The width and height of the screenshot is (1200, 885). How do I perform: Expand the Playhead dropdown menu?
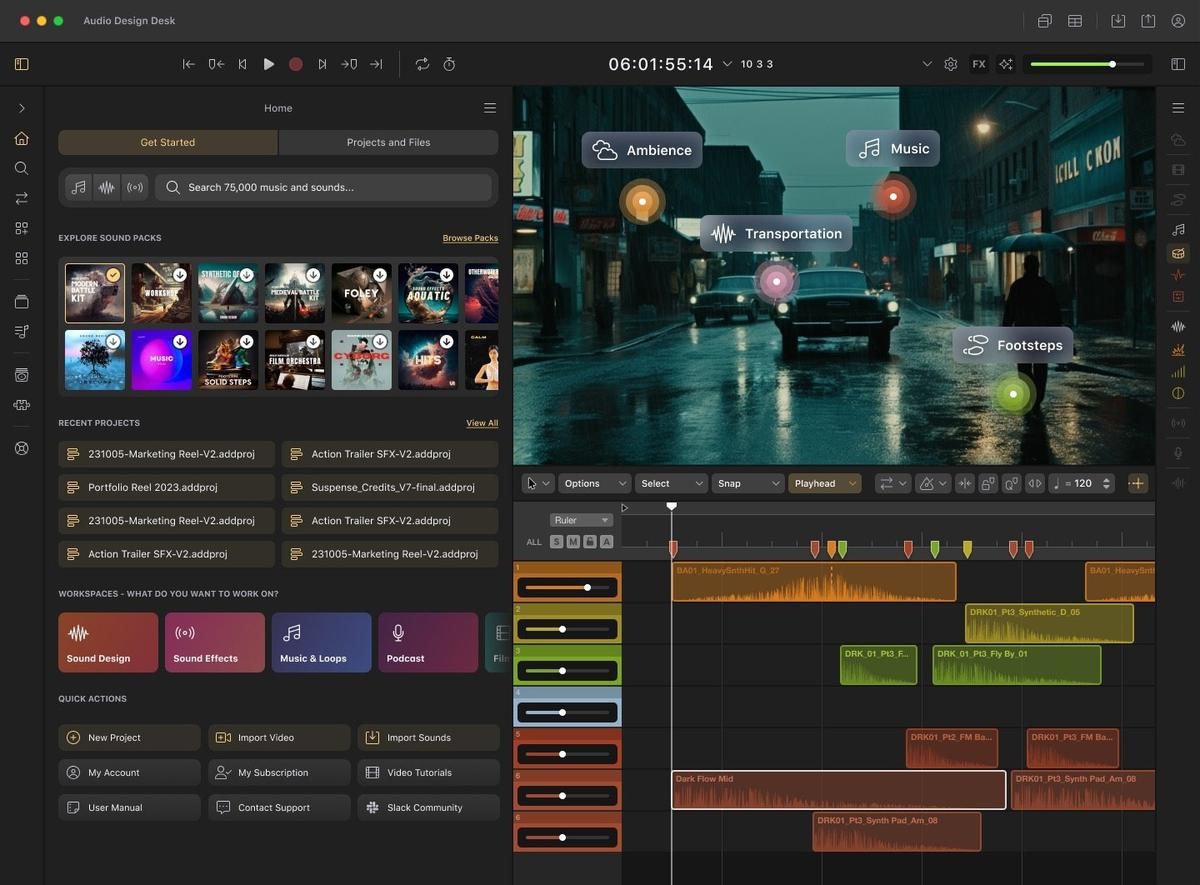824,483
